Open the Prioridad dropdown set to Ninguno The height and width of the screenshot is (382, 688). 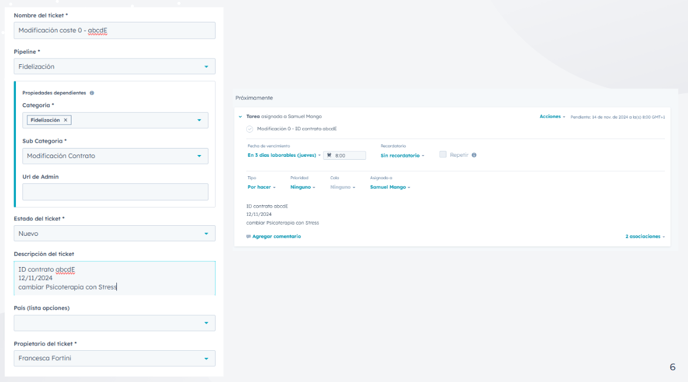click(303, 187)
